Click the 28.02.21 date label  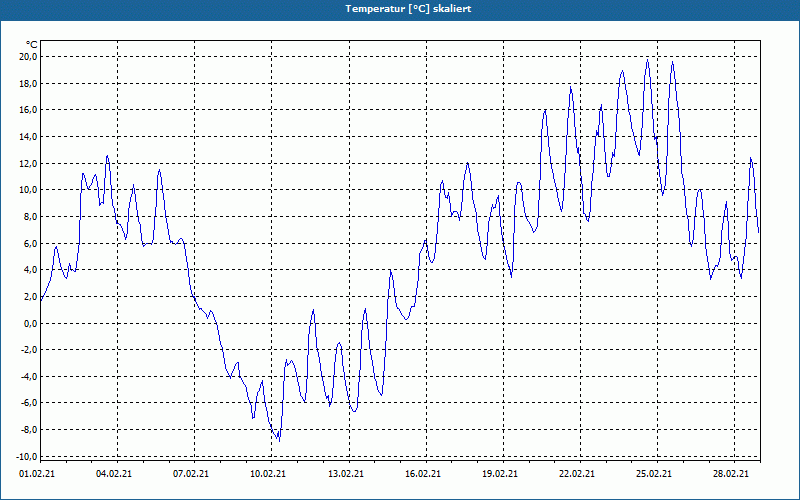731,473
